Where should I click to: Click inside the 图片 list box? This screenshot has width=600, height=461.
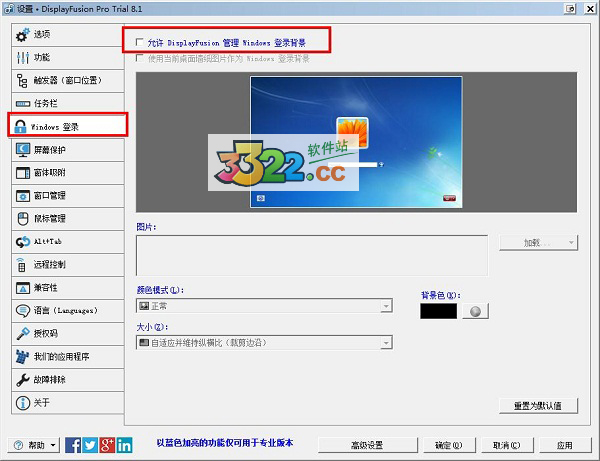312,255
